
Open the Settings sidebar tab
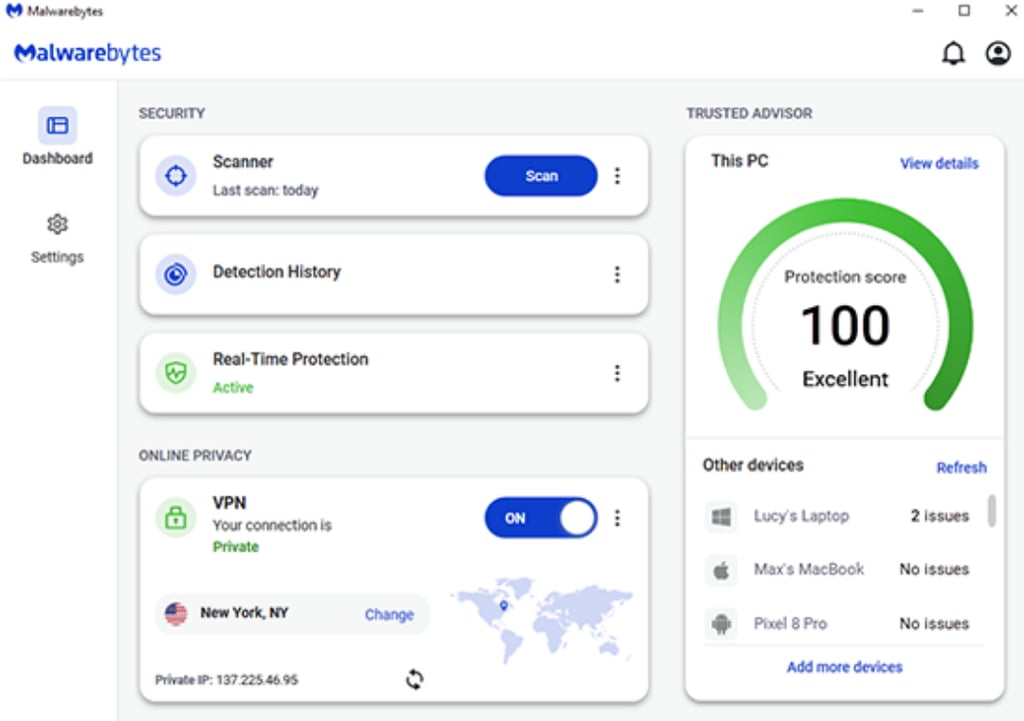(x=57, y=238)
